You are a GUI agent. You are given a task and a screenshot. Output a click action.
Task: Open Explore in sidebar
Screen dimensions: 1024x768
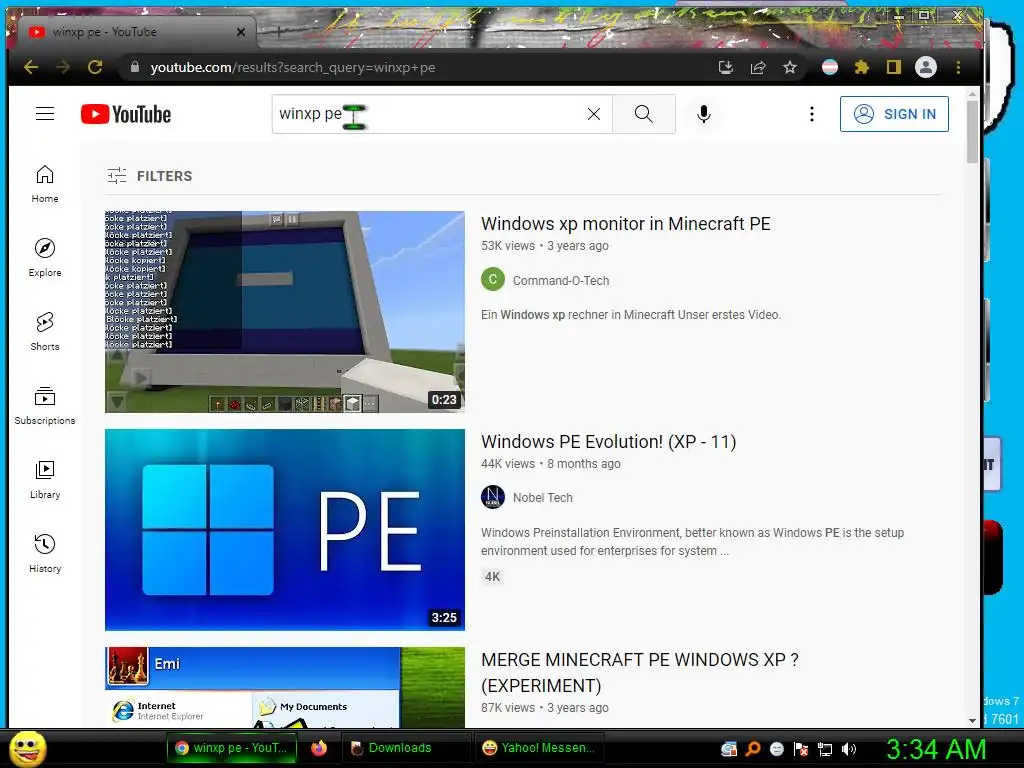pos(45,258)
